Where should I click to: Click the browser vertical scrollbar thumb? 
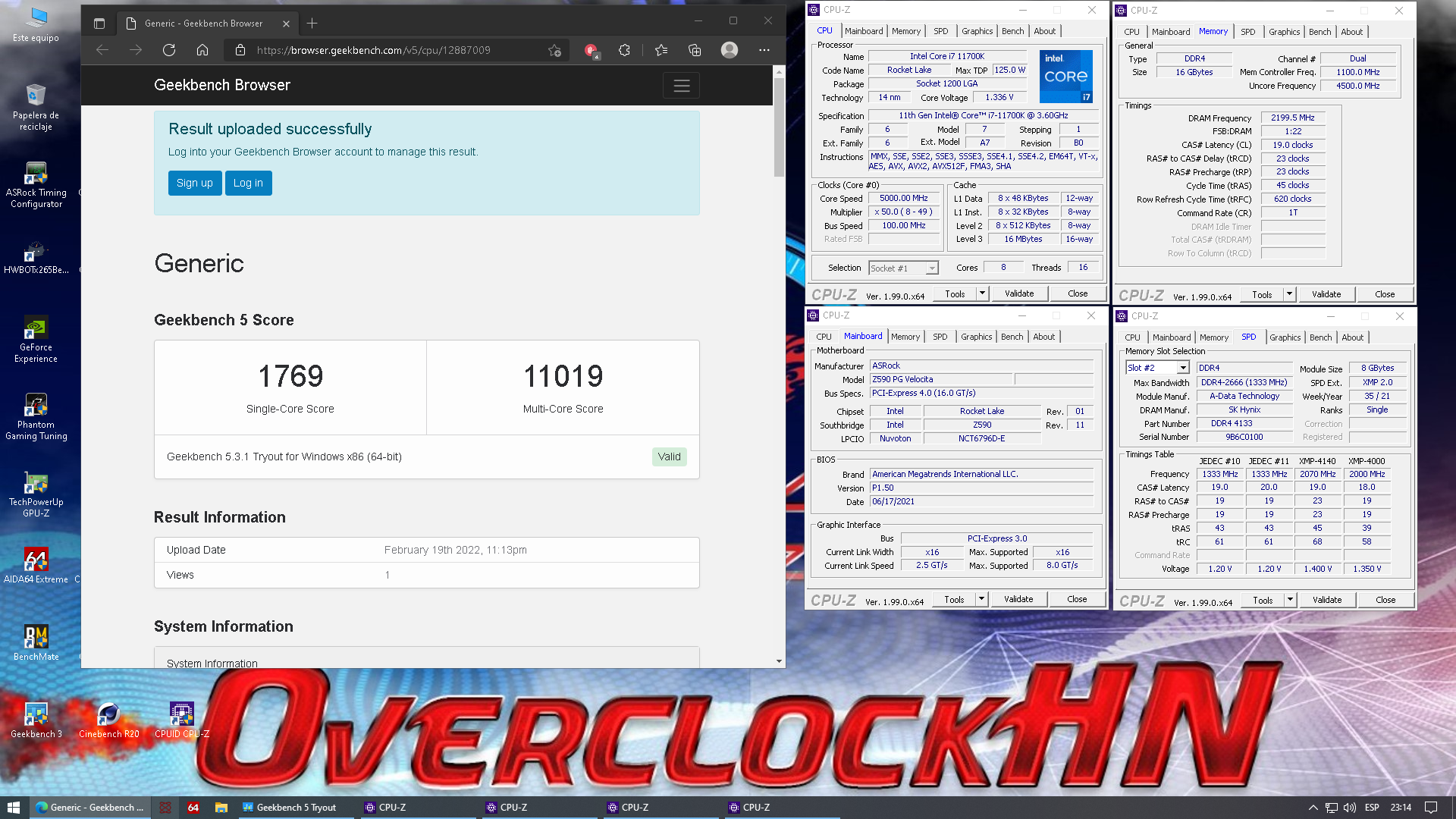point(779,127)
